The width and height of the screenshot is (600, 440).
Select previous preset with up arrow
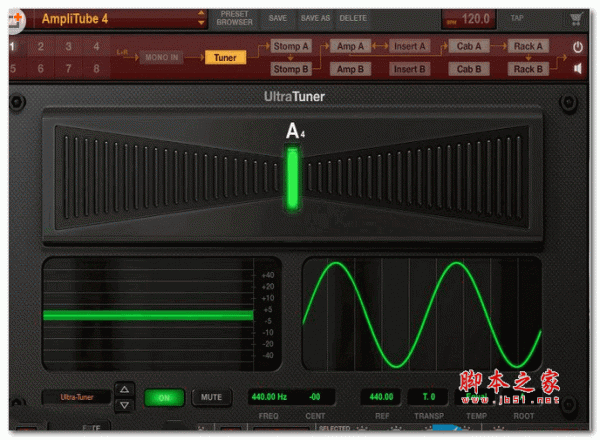[201, 14]
